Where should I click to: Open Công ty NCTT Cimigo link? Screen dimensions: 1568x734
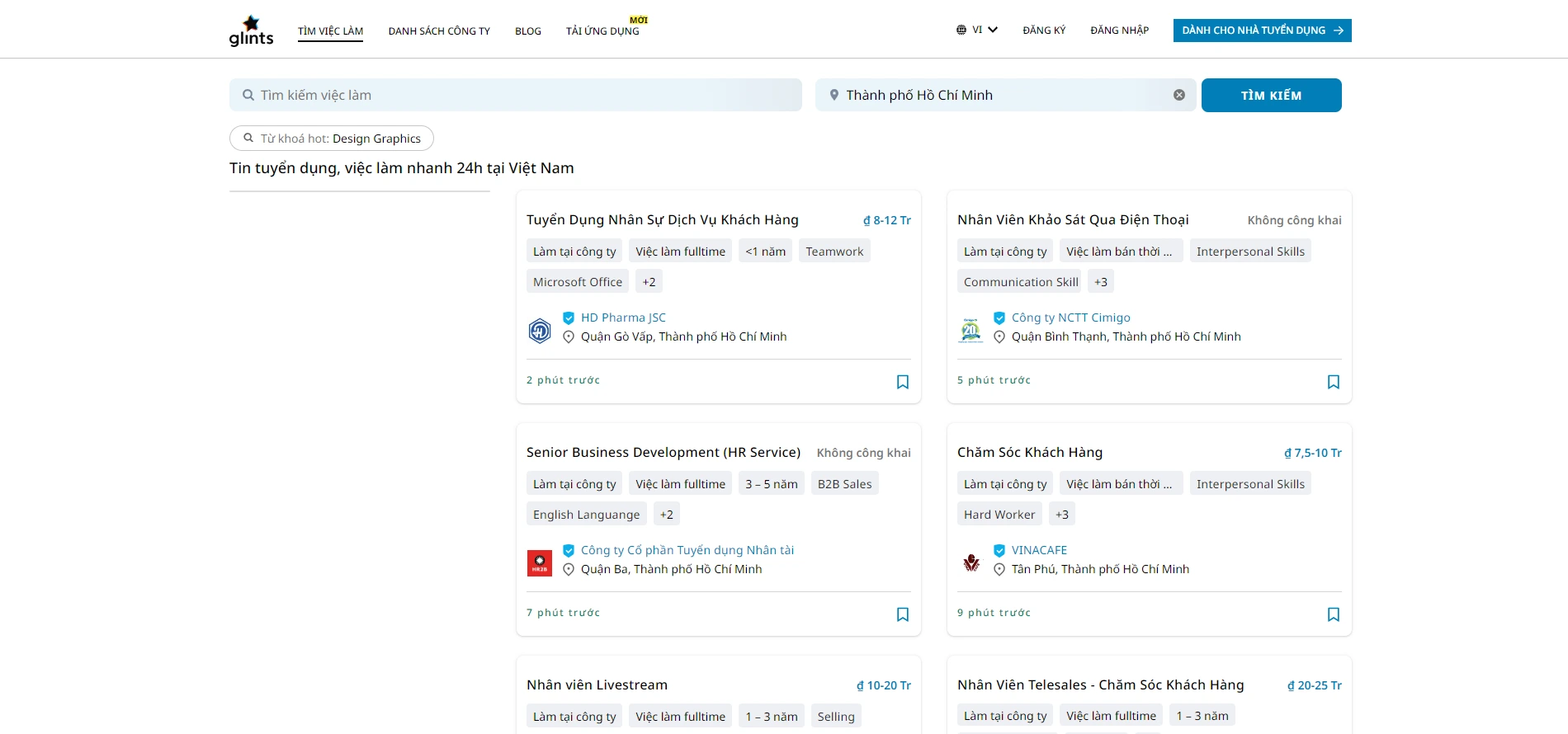(x=1070, y=318)
